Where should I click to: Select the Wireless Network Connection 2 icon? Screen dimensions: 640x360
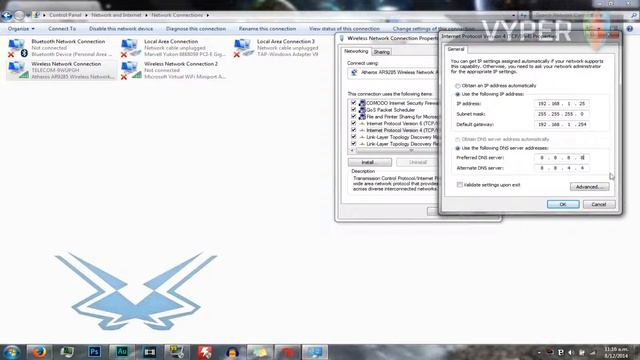[131, 70]
